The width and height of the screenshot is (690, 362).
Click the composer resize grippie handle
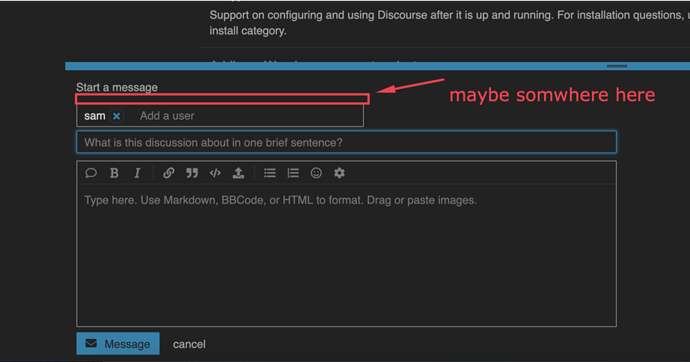pyautogui.click(x=617, y=66)
